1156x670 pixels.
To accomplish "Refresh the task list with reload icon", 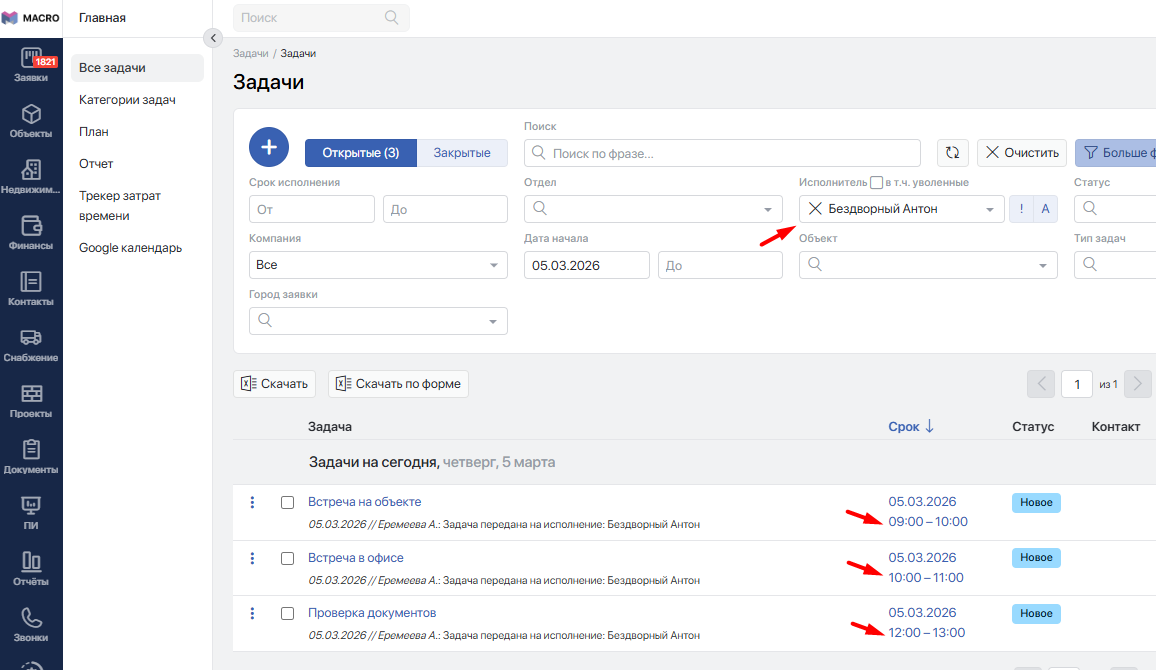I will (952, 153).
